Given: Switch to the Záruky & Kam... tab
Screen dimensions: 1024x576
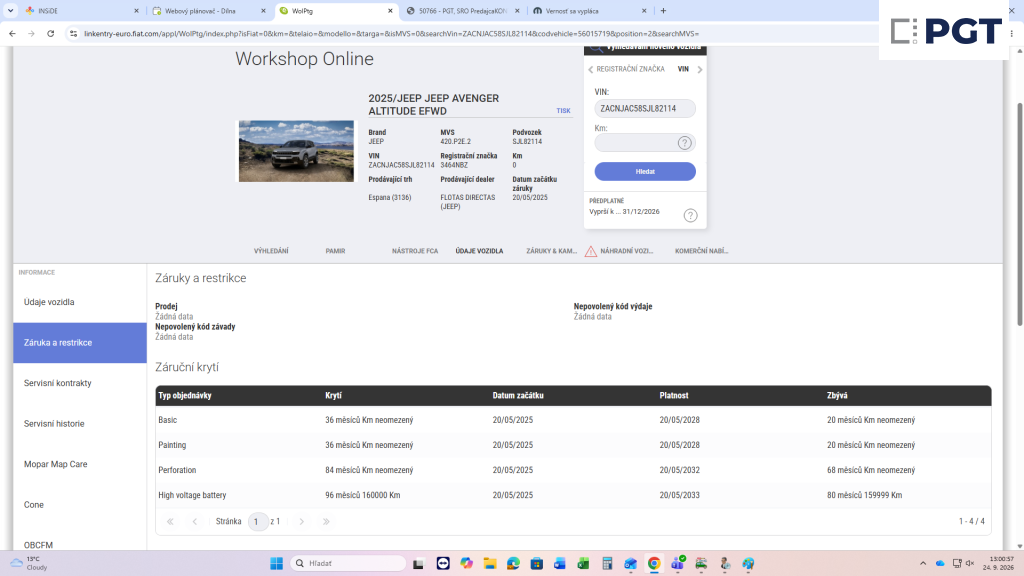Looking at the screenshot, I should 551,251.
